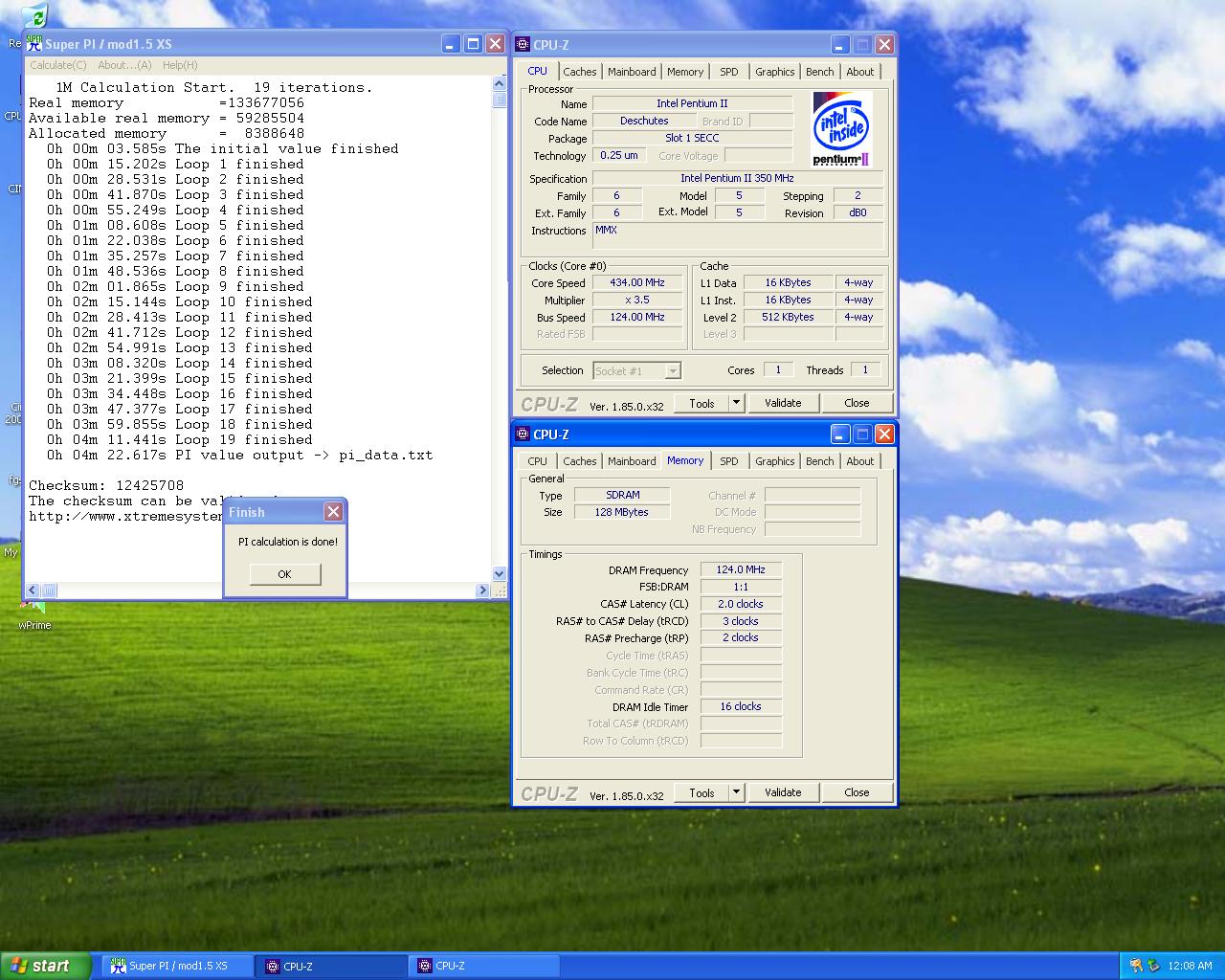The height and width of the screenshot is (980, 1225).
Task: Click the Deschutes code name field
Action: pyautogui.click(x=644, y=121)
